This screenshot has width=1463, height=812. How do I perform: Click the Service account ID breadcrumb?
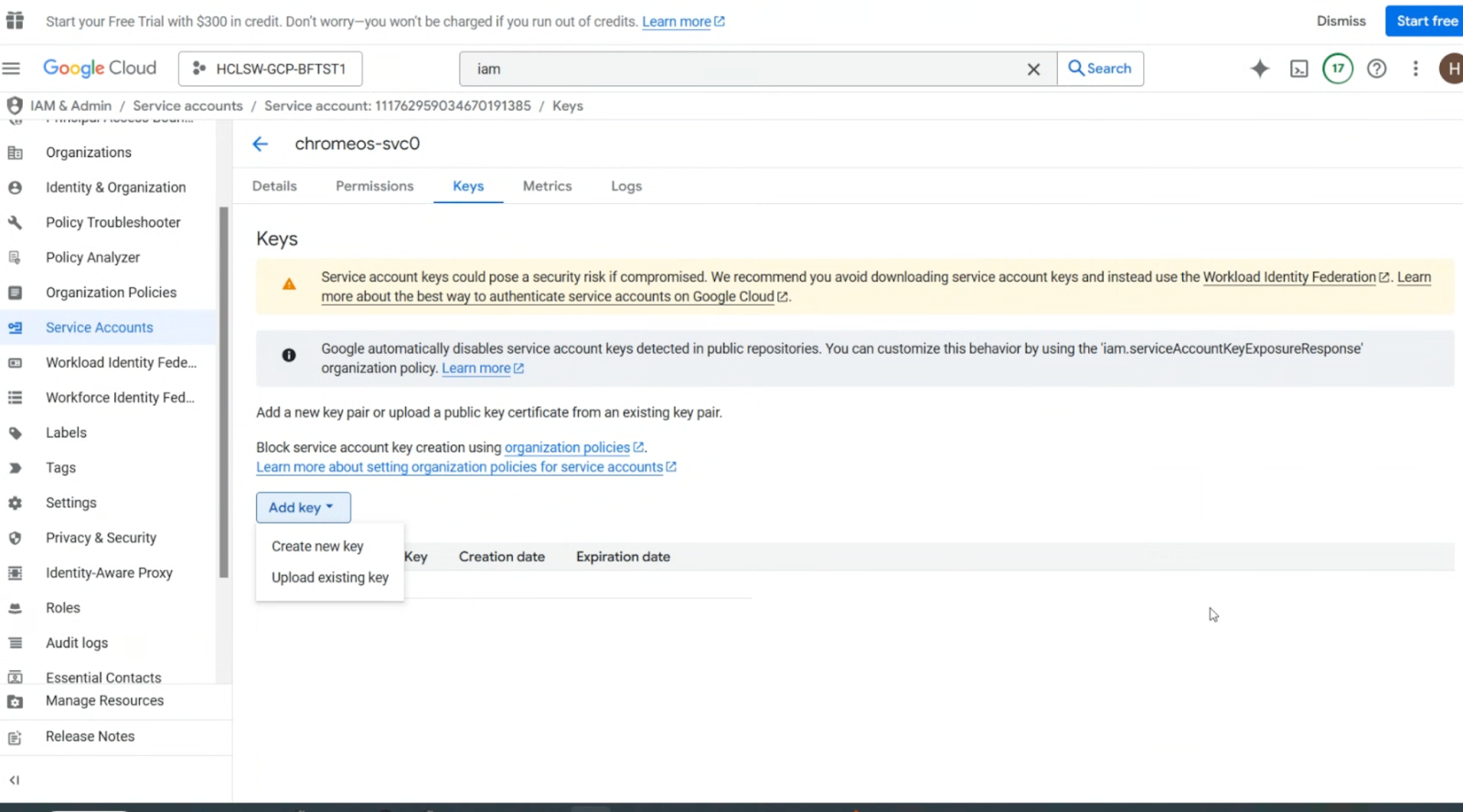click(x=398, y=106)
